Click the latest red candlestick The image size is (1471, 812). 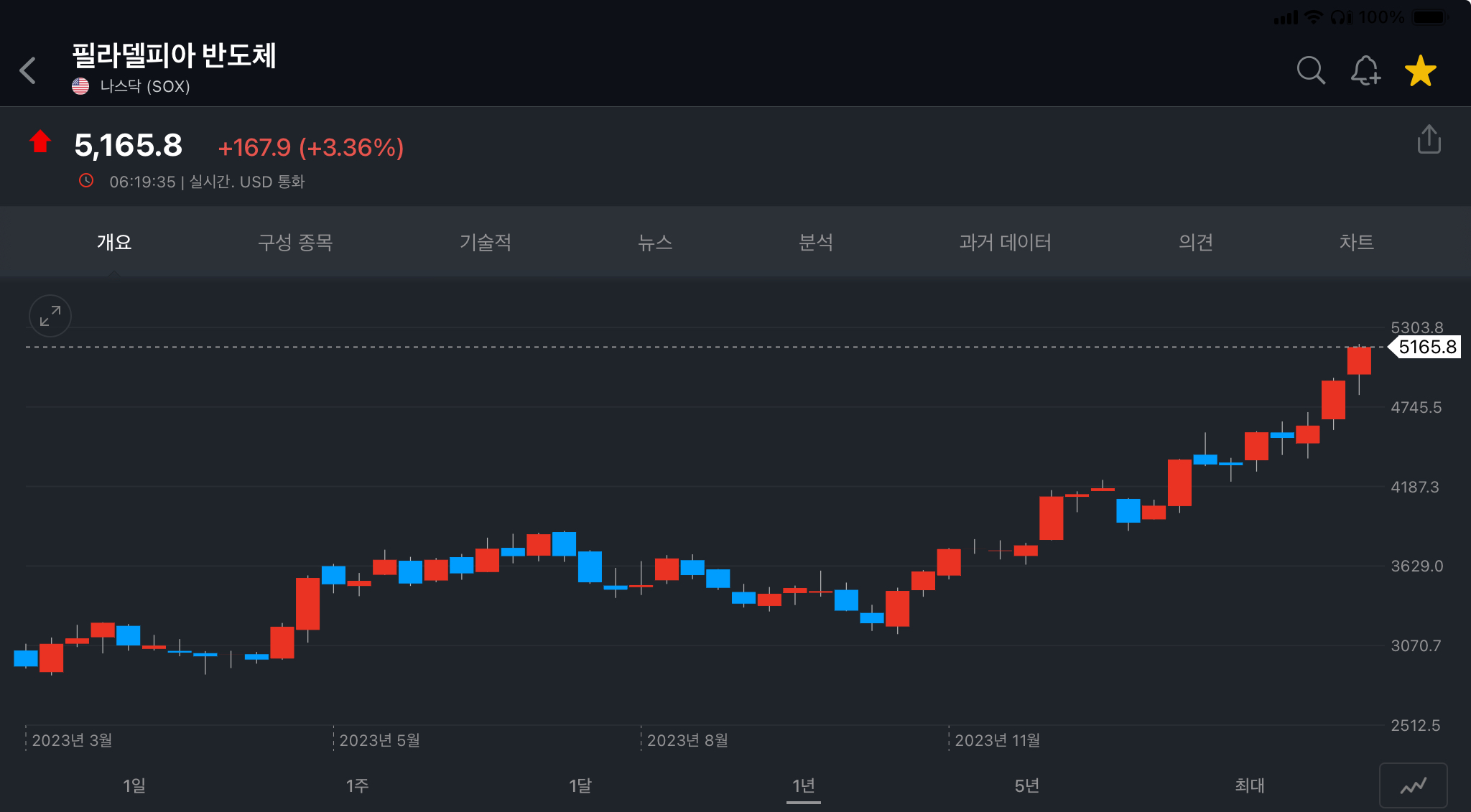pos(1359,360)
